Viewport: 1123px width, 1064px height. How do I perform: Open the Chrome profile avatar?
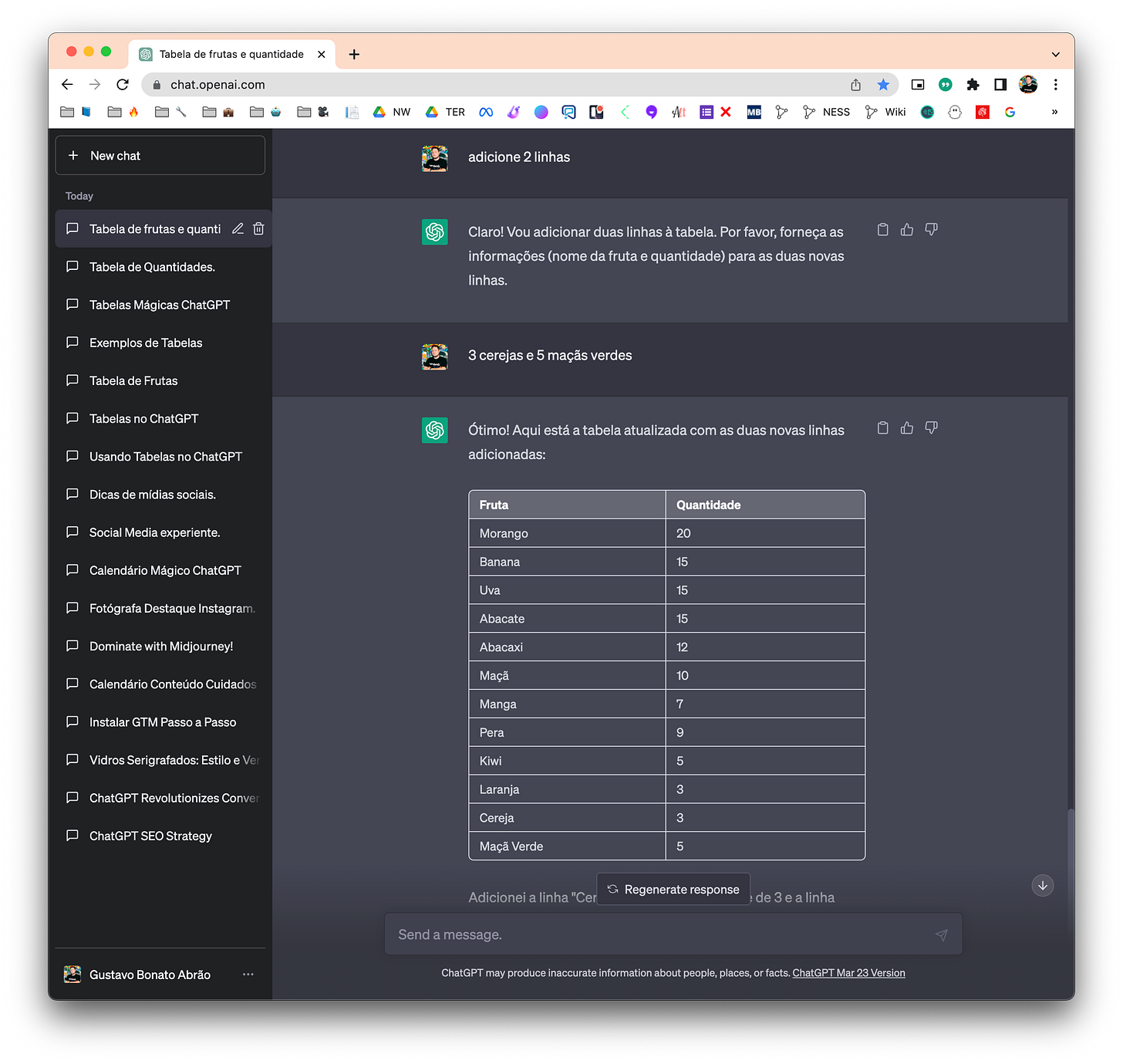click(1028, 85)
